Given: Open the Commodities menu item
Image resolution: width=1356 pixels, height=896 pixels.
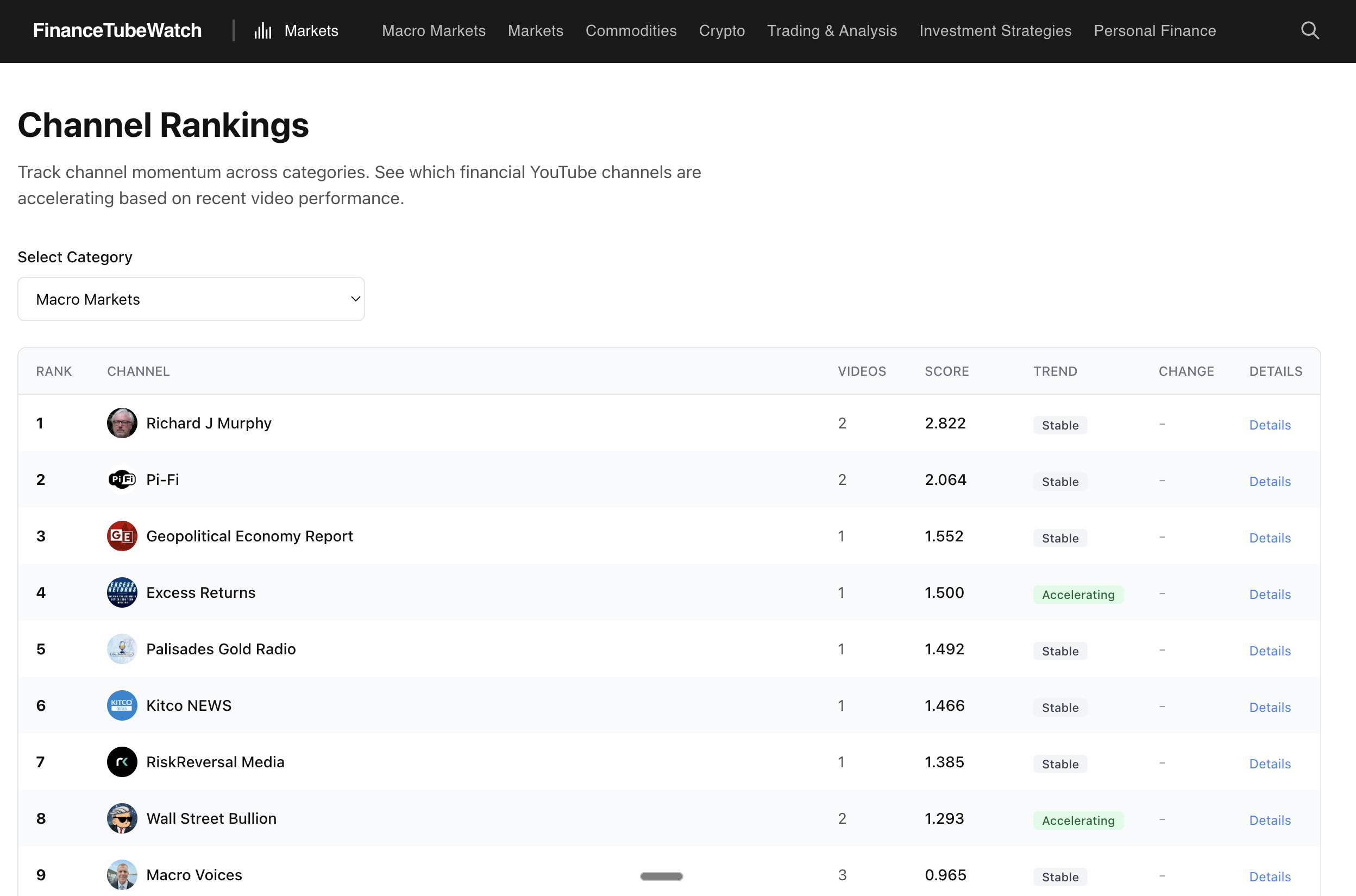Looking at the screenshot, I should [631, 31].
